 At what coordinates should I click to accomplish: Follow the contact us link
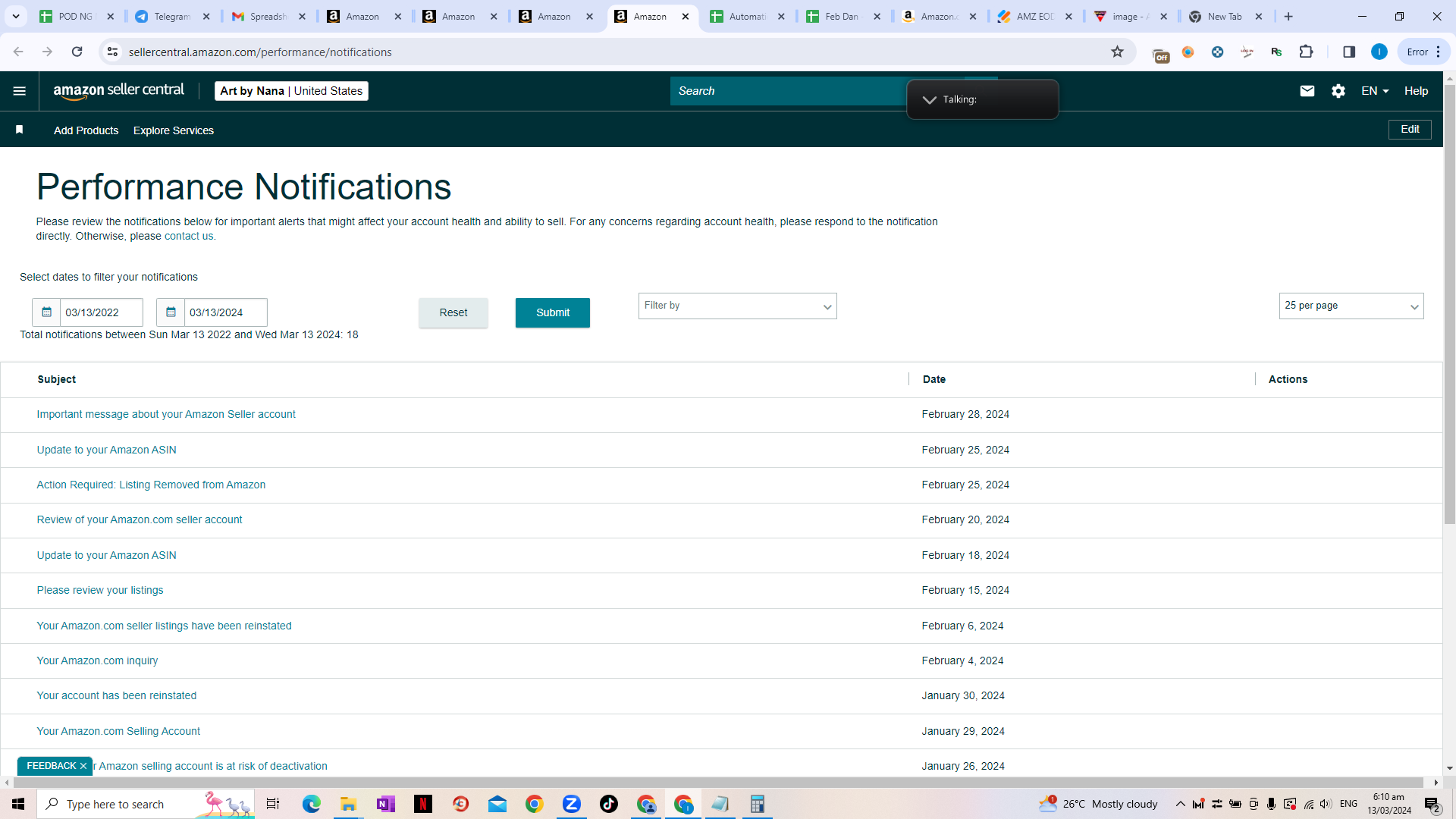189,236
